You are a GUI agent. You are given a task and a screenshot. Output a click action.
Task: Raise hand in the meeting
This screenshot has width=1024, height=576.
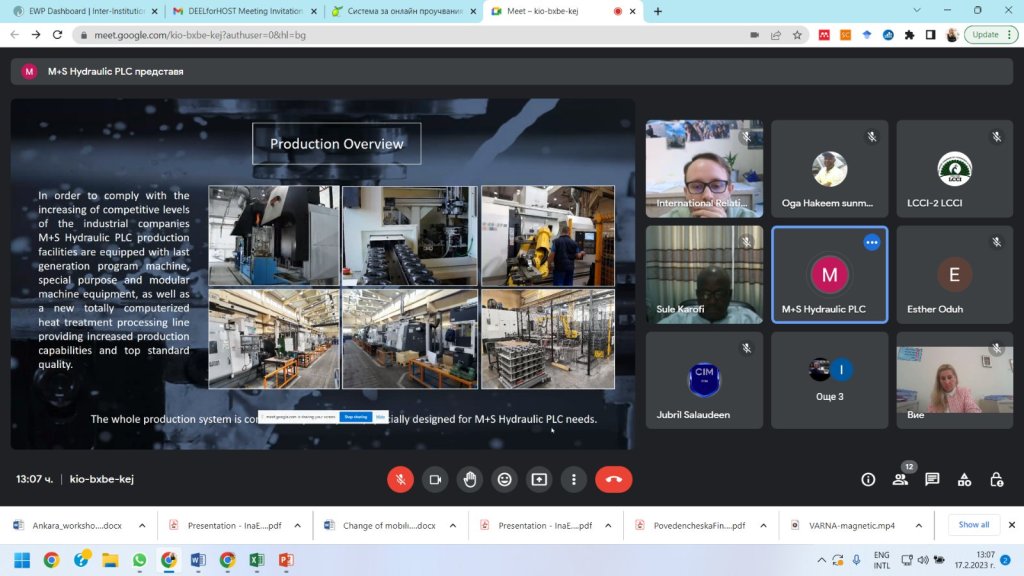pyautogui.click(x=470, y=479)
